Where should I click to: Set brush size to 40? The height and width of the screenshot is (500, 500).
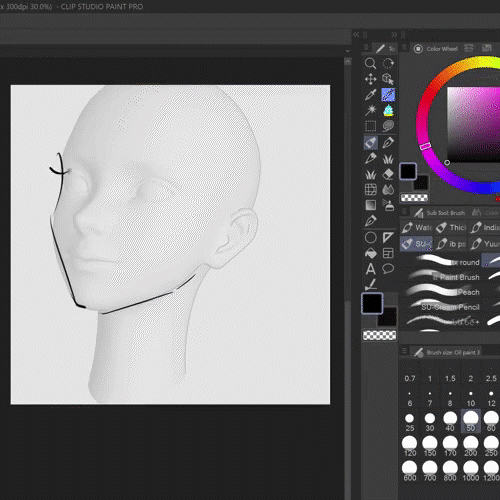pyautogui.click(x=450, y=422)
